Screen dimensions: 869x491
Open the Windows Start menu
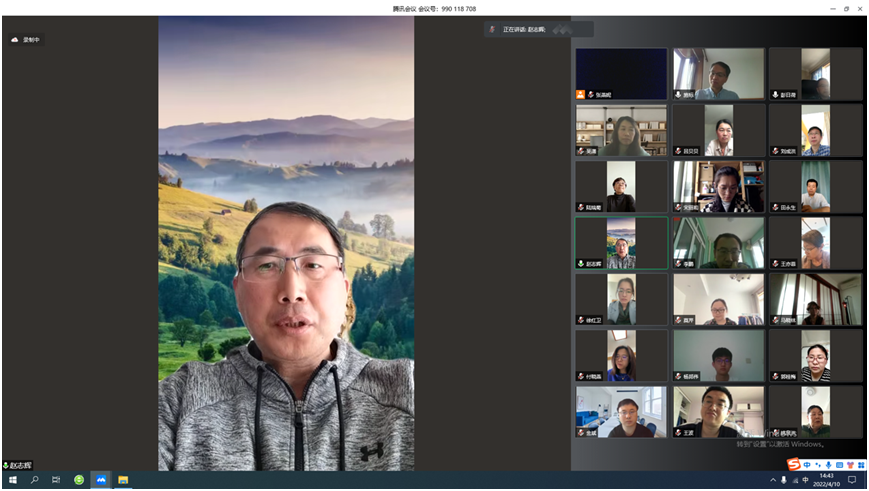point(11,480)
